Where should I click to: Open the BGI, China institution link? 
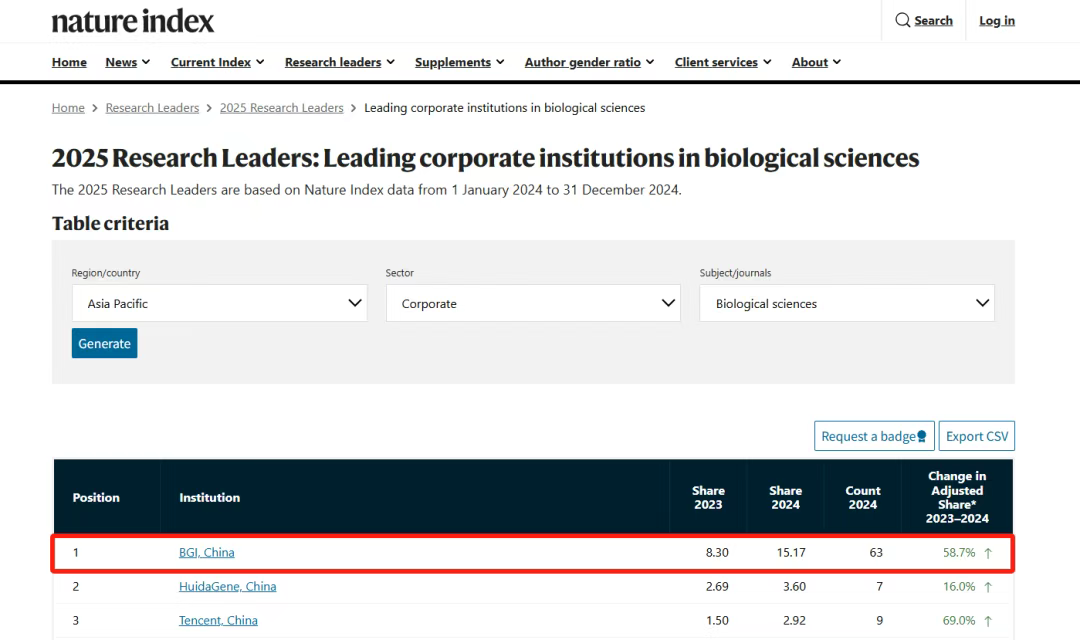click(x=207, y=553)
